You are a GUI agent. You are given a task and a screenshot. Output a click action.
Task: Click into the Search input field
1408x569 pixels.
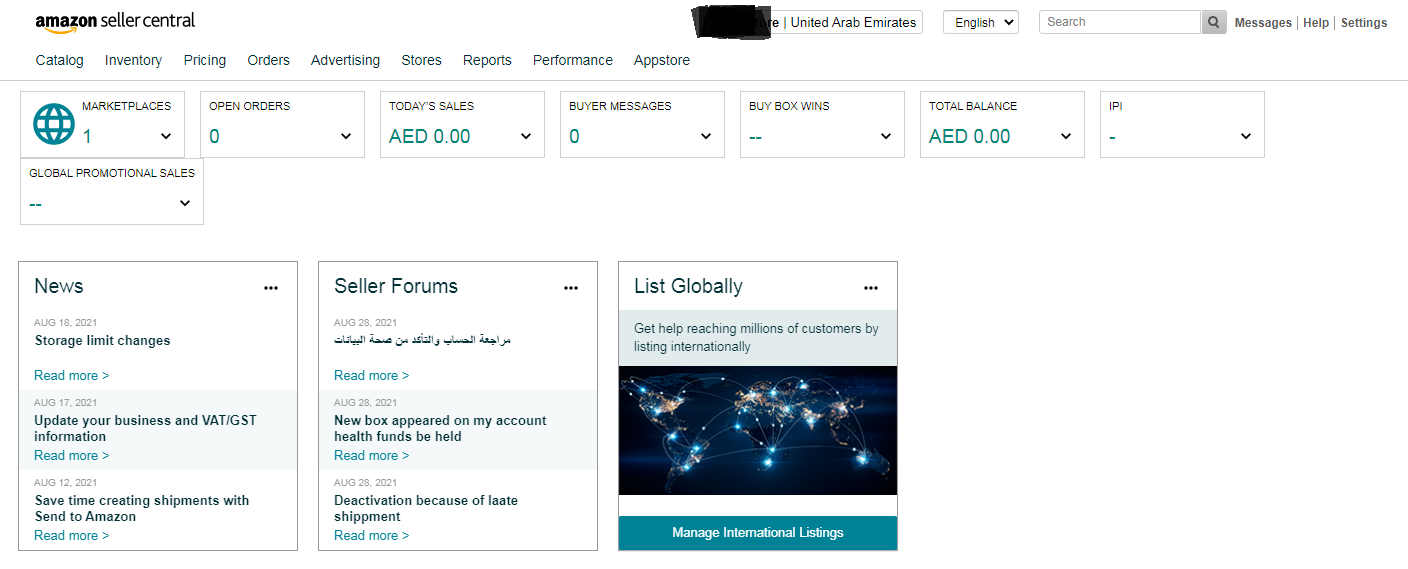[1120, 22]
